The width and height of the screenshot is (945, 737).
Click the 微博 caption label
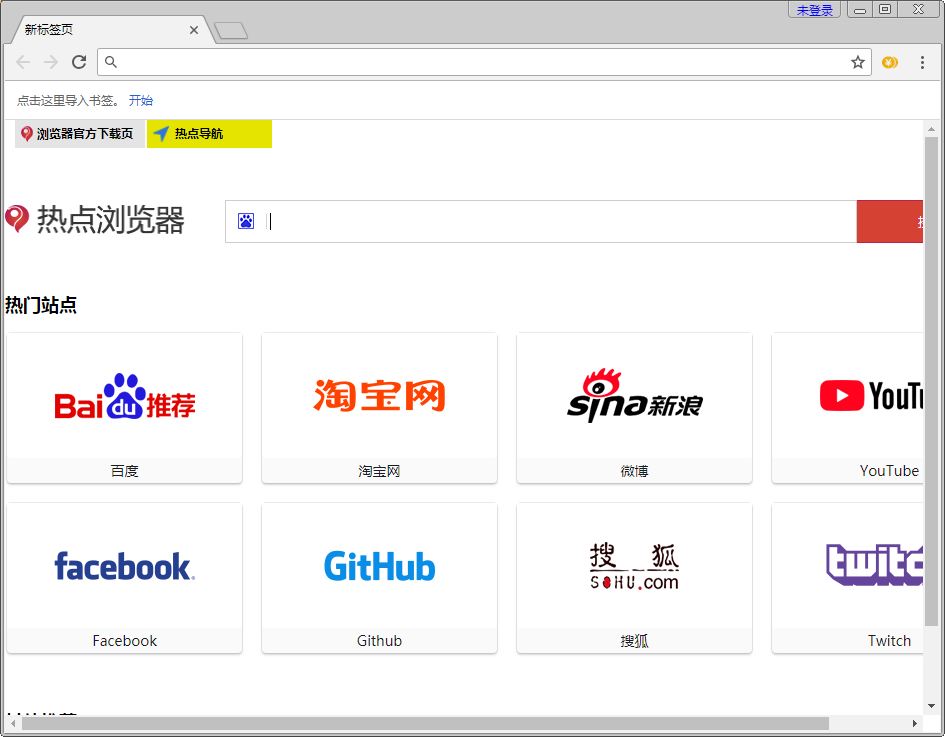click(x=634, y=471)
